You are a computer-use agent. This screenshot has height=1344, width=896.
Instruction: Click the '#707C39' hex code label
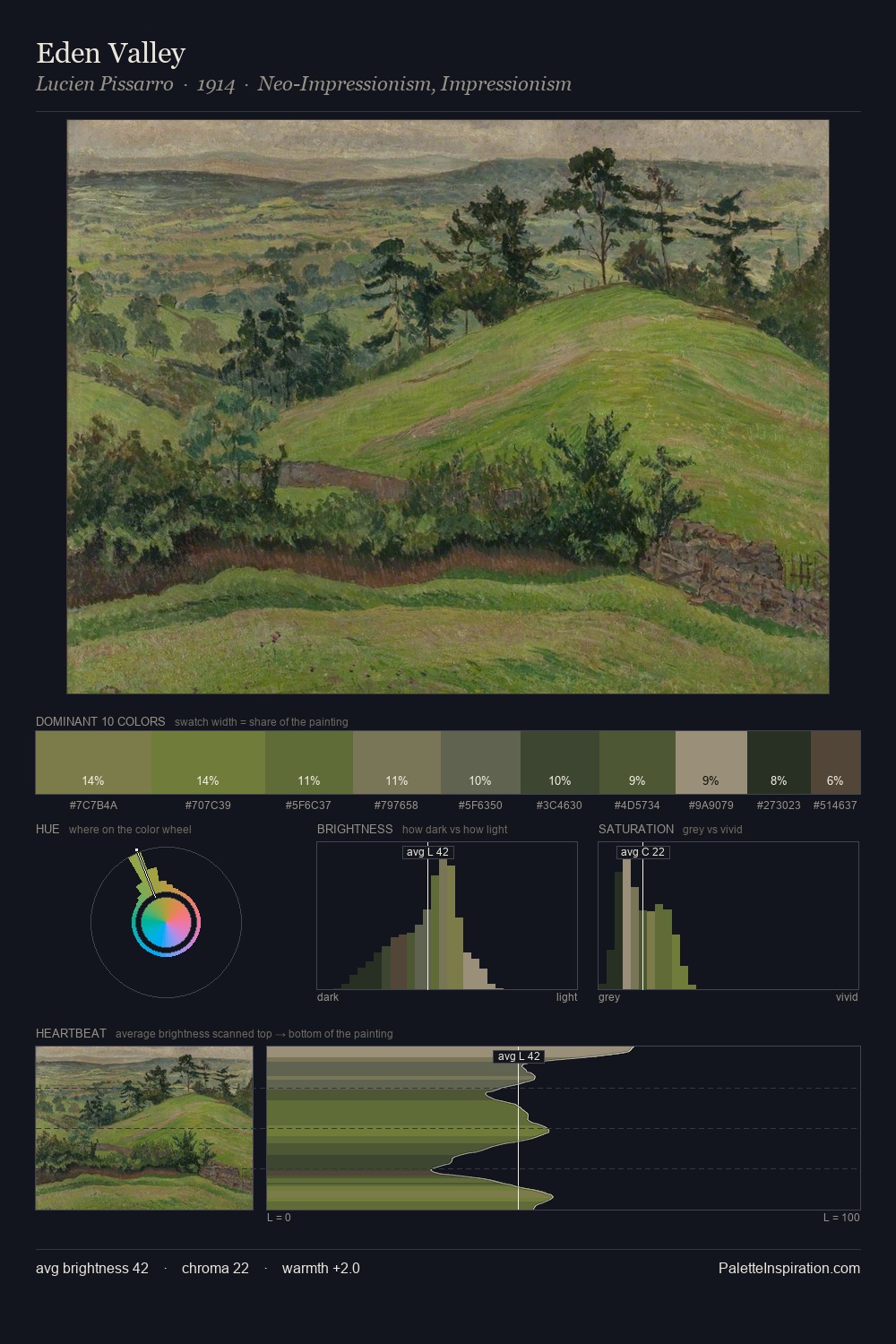[208, 805]
